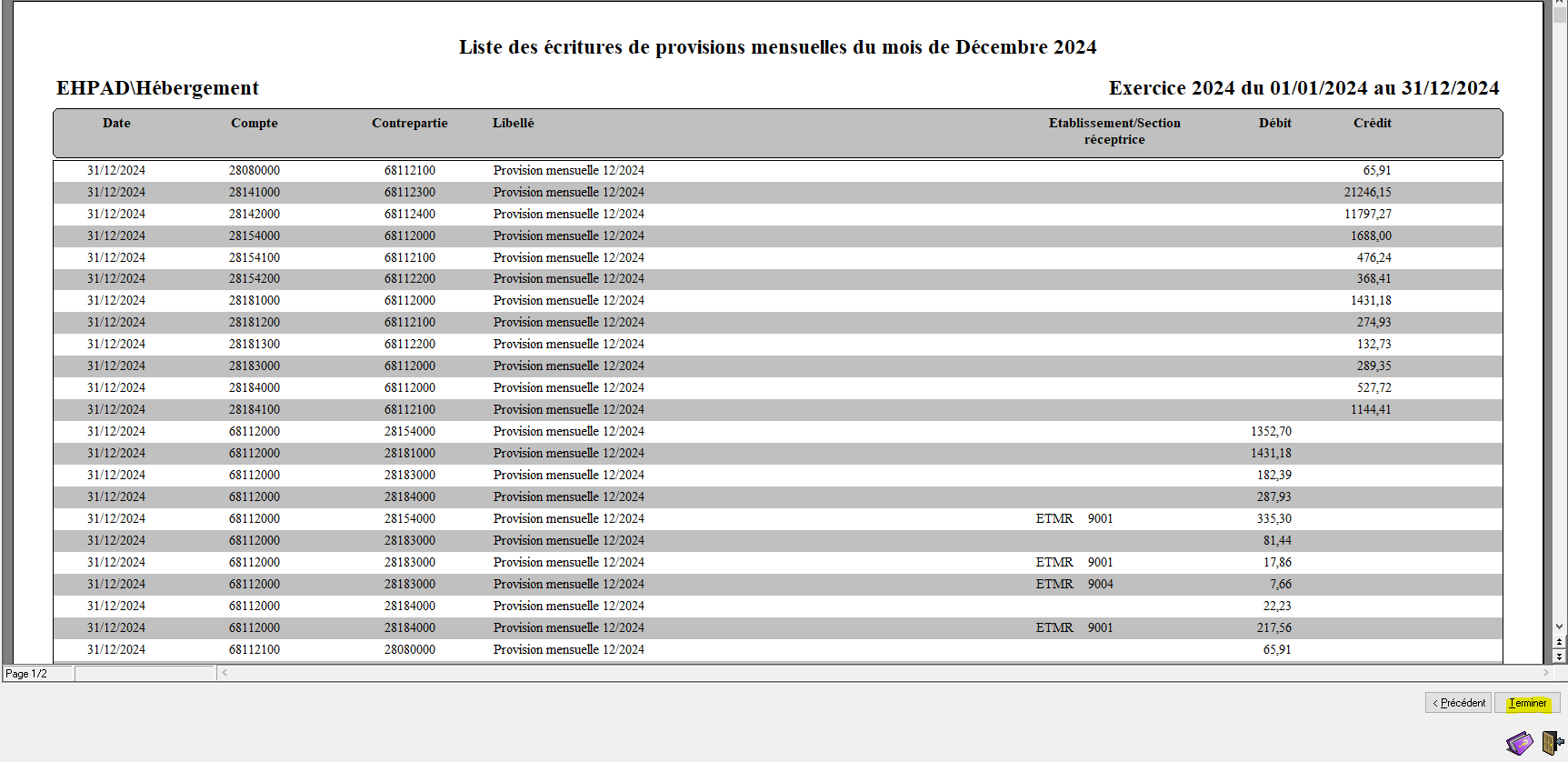Click account number 28080000 in first row

(255, 171)
